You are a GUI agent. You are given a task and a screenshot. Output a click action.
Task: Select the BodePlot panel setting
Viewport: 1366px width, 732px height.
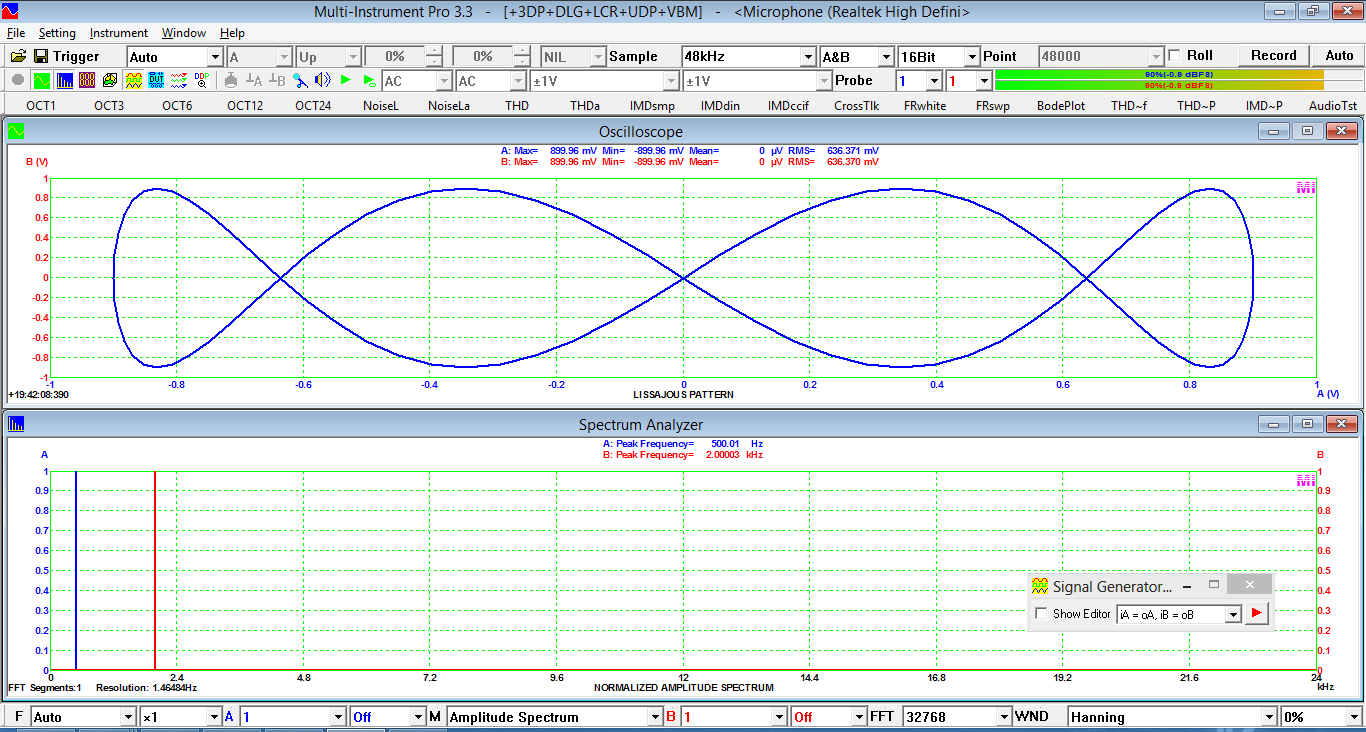point(1061,105)
